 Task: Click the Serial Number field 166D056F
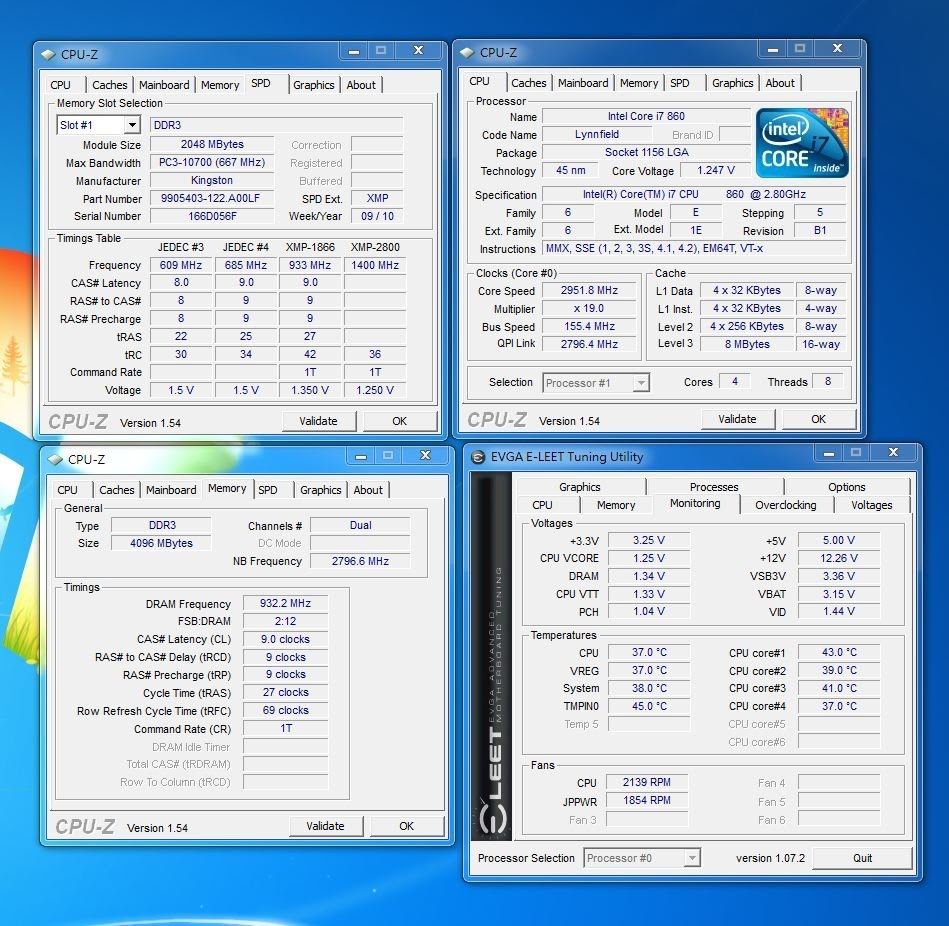click(211, 216)
